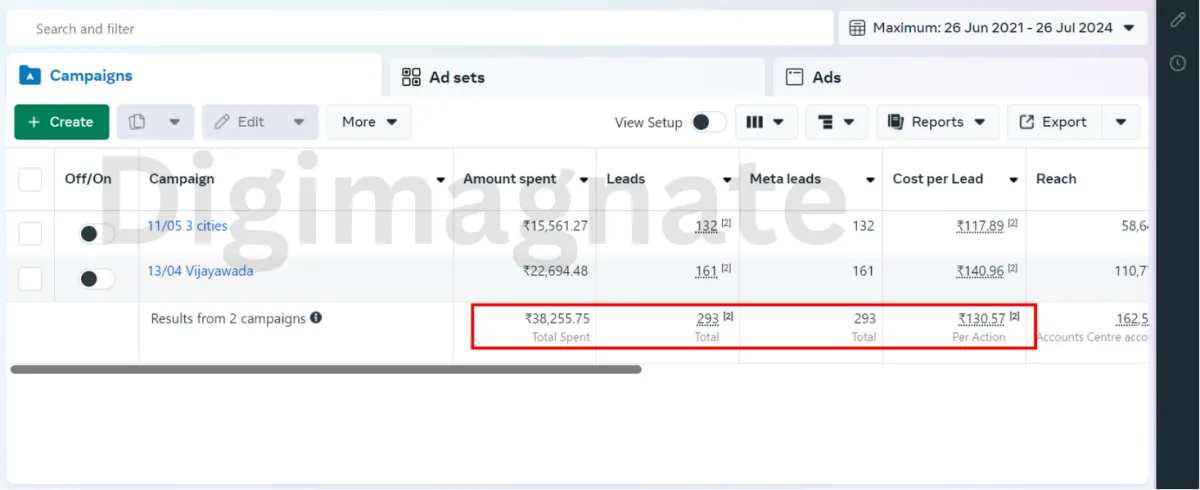Open the 11/05 3 cities campaign link
The height and width of the screenshot is (490, 1200).
pyautogui.click(x=187, y=226)
